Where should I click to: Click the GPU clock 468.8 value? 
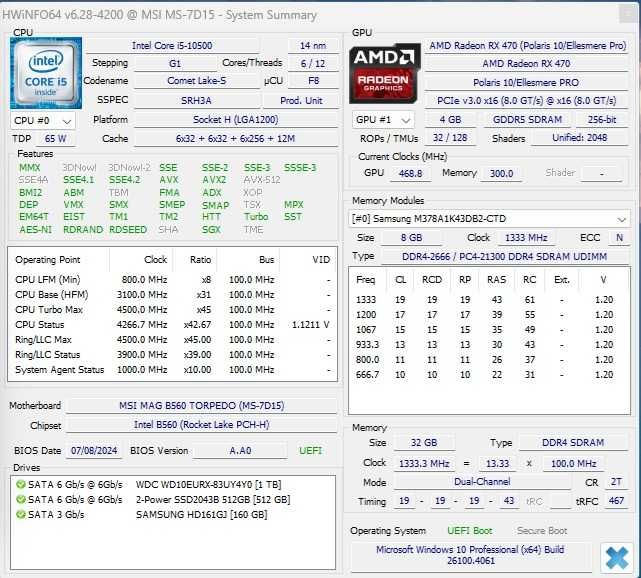tap(410, 173)
